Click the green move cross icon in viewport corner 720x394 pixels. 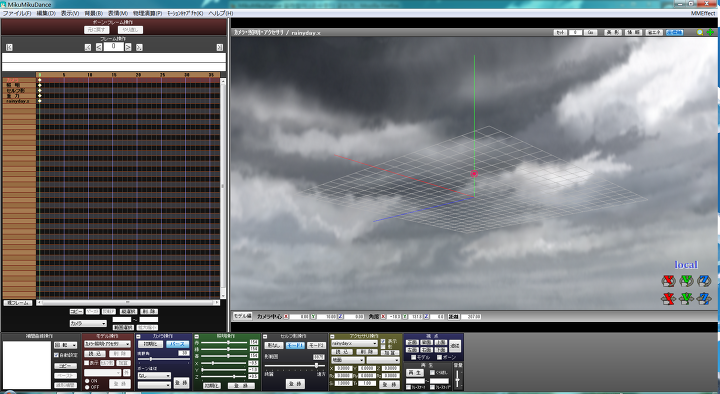pyautogui.click(x=710, y=33)
